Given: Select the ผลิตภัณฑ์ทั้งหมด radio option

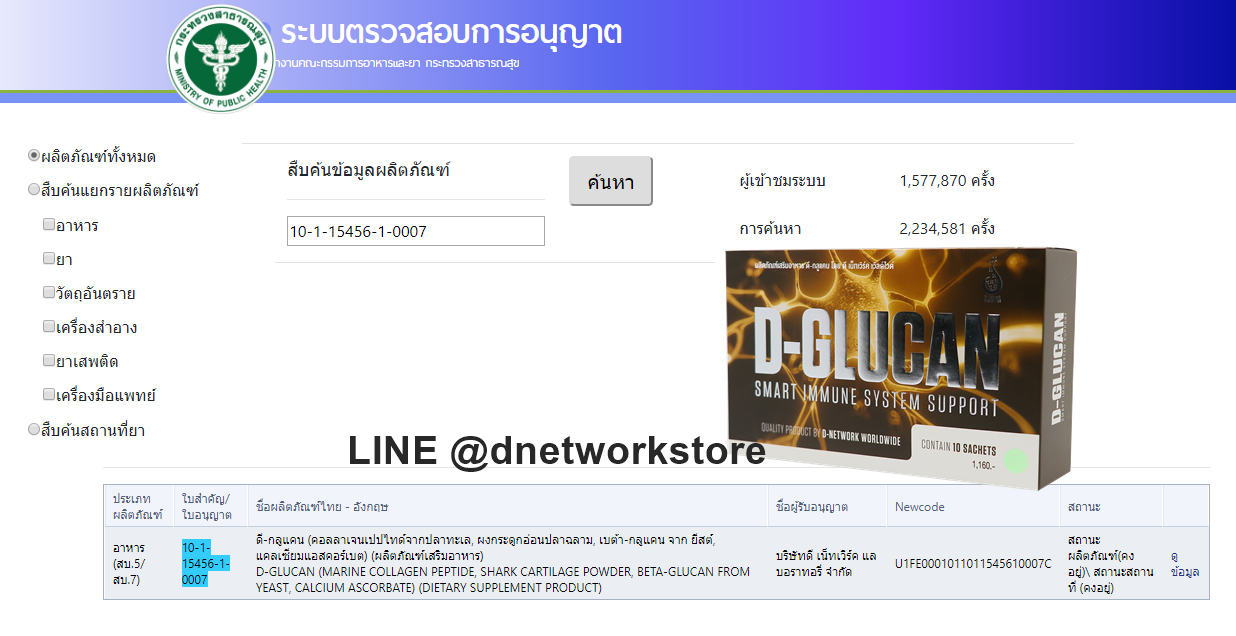Looking at the screenshot, I should click(34, 156).
